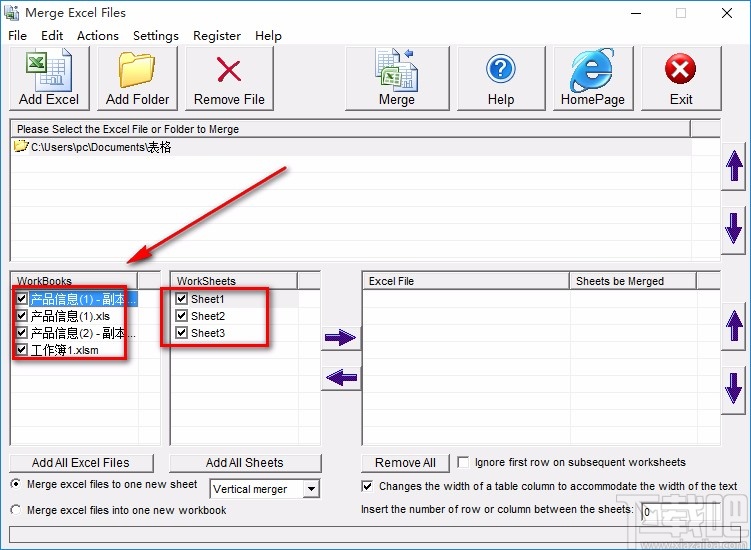Move merged sheet down with arrow
Viewport: 751px width, 550px height.
(734, 389)
